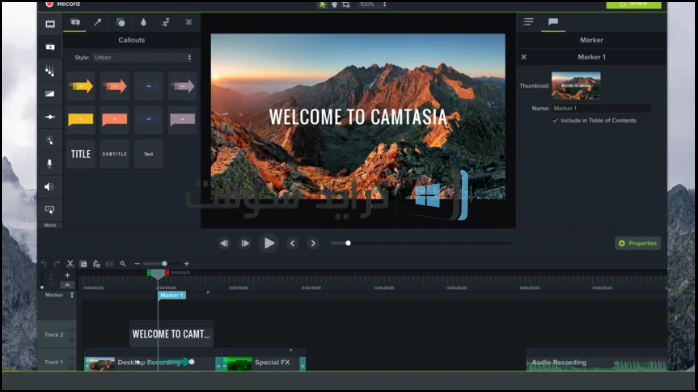Select the mauve speech bubble callout

tap(183, 119)
